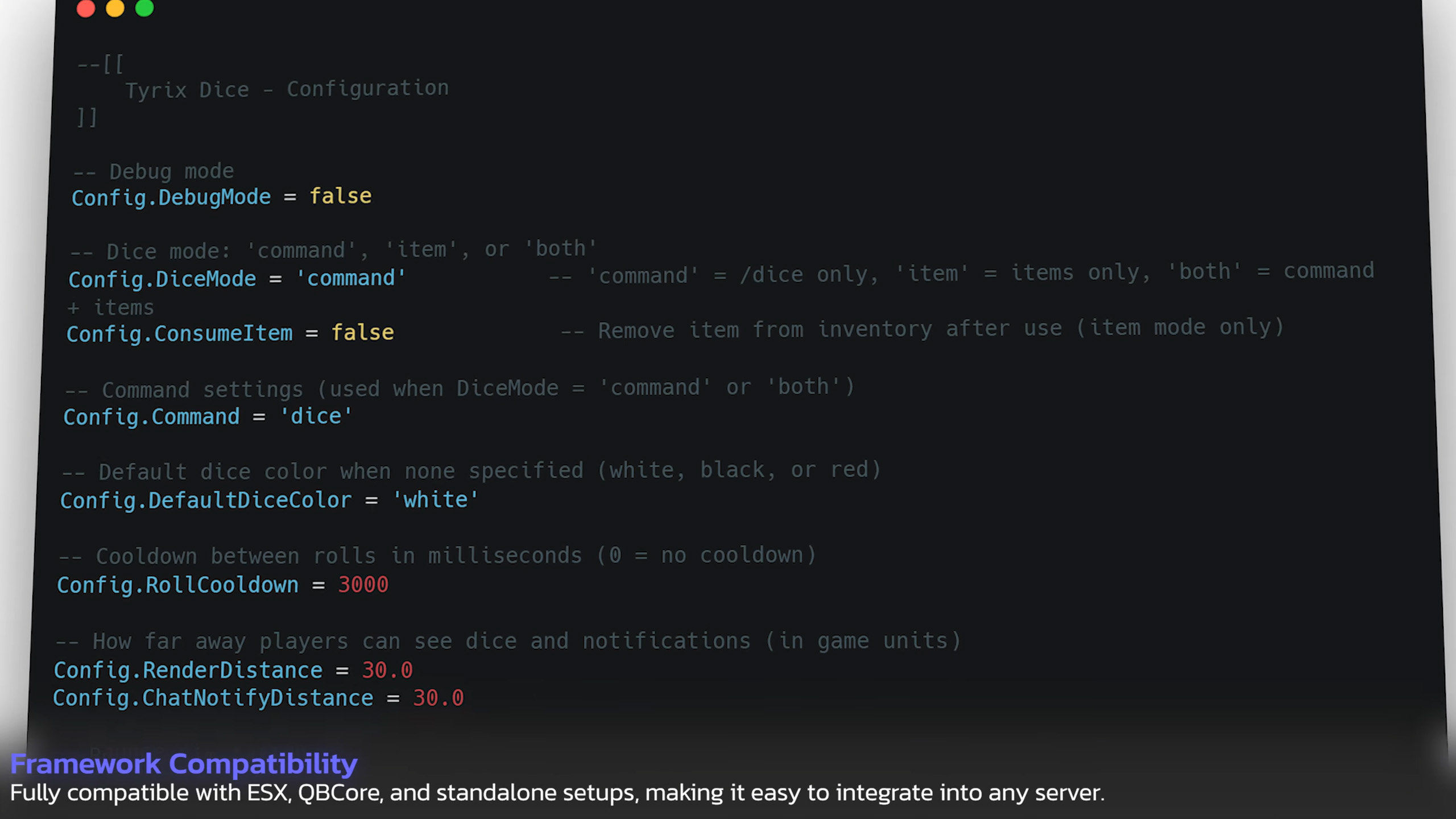Click the 'Tyrix Dice - Configuration' header comment
This screenshot has width=1456, height=819.
point(287,89)
